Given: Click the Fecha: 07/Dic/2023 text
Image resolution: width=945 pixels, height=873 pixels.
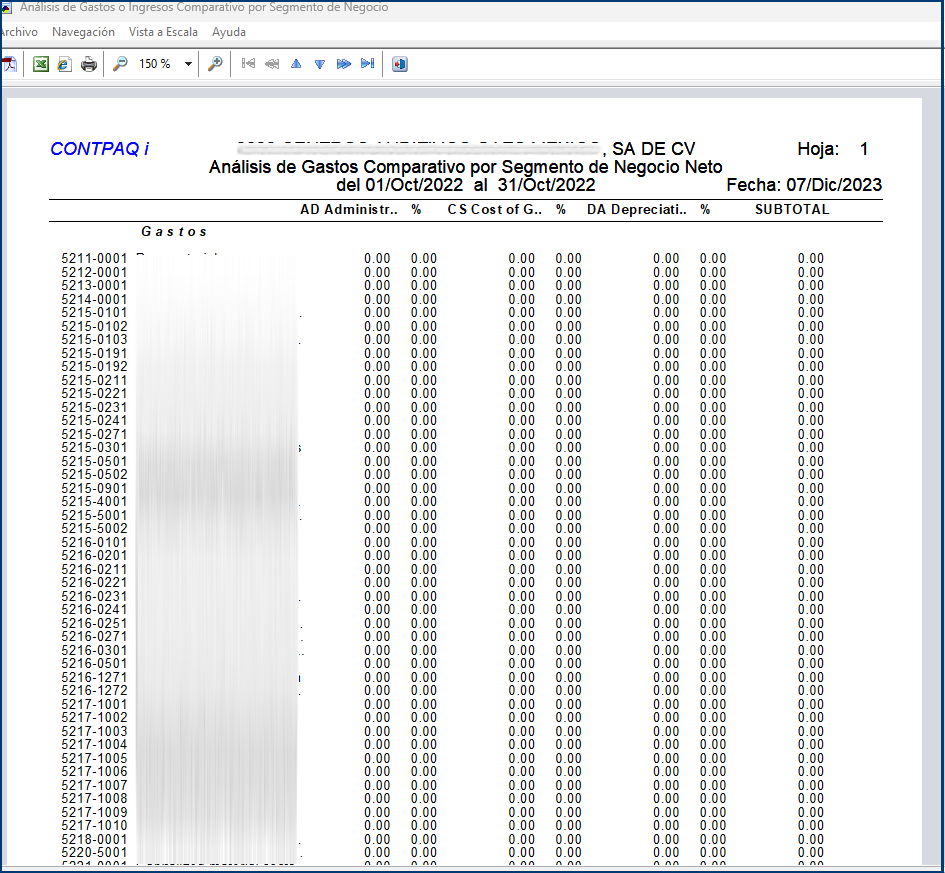Looking at the screenshot, I should click(x=804, y=185).
